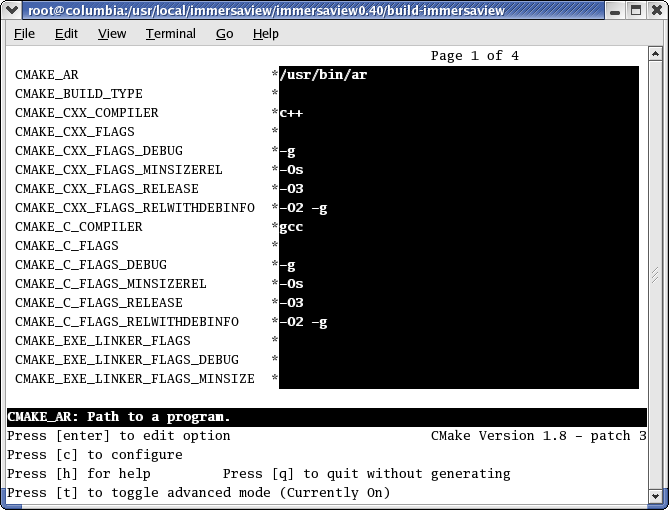Click the toggle advanced mode hint text
This screenshot has height=510, width=669.
tap(198, 493)
